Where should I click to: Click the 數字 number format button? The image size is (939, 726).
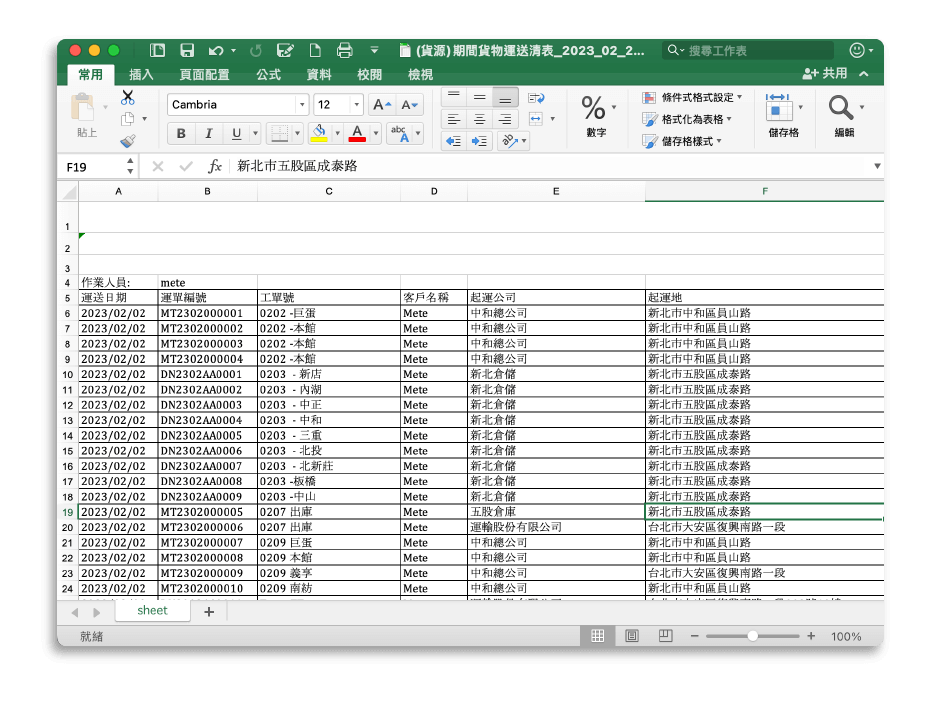[596, 115]
